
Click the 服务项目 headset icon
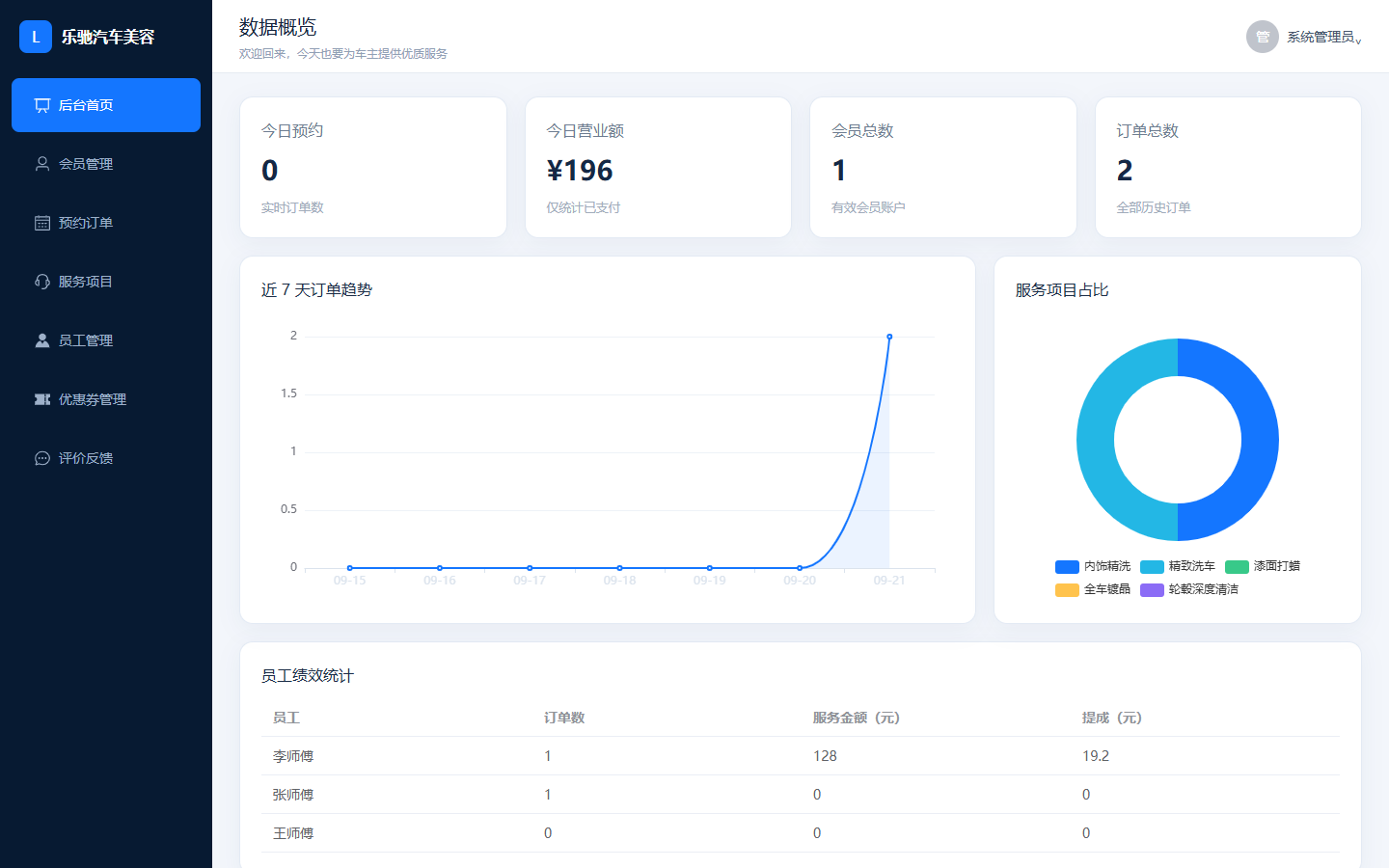coord(42,282)
